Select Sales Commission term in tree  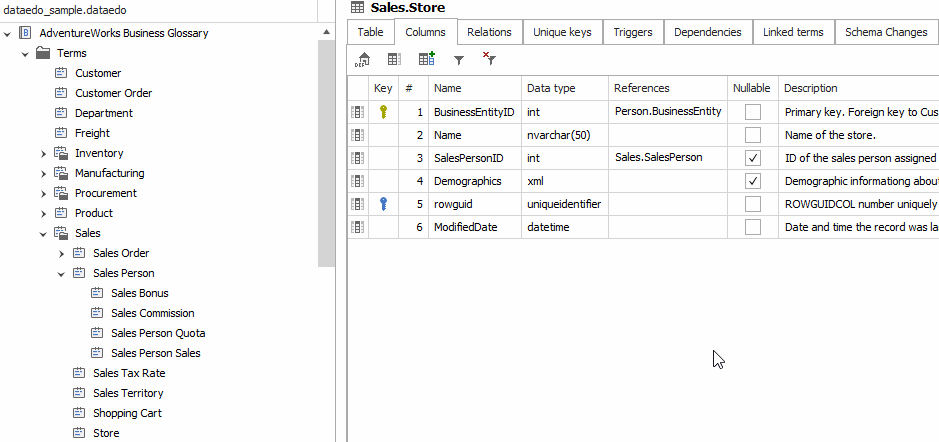tap(152, 313)
